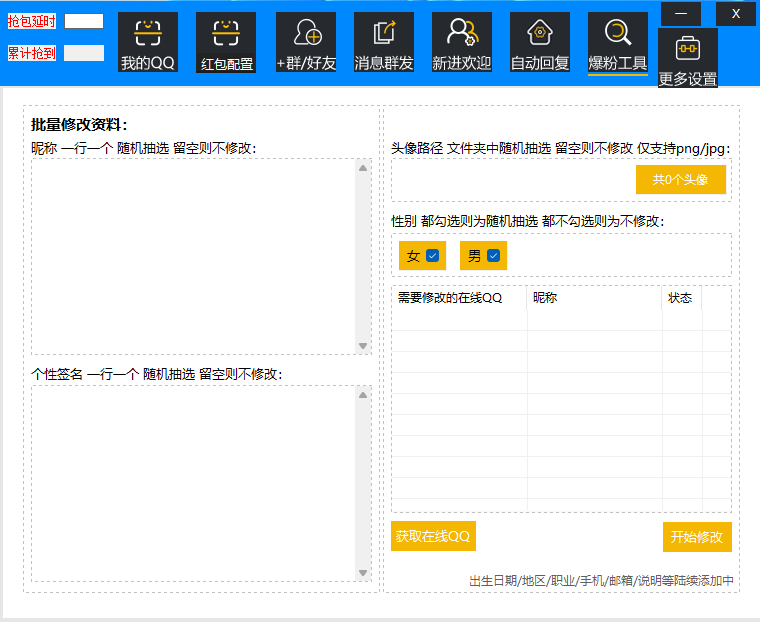This screenshot has height=622, width=760.
Task: Click the nickname list scroll-down arrow
Action: click(x=363, y=346)
